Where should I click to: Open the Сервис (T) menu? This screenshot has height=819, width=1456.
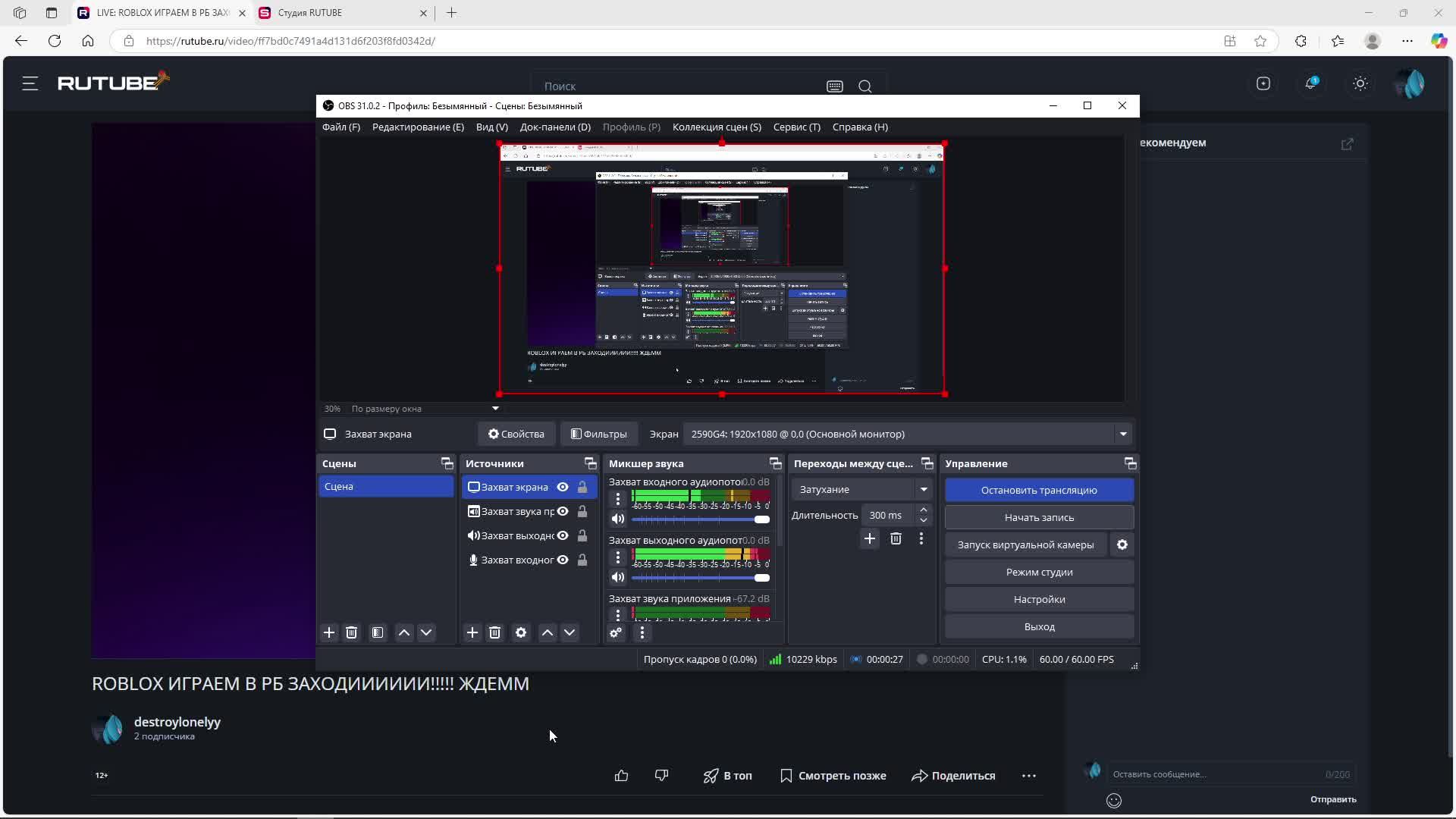pyautogui.click(x=797, y=127)
